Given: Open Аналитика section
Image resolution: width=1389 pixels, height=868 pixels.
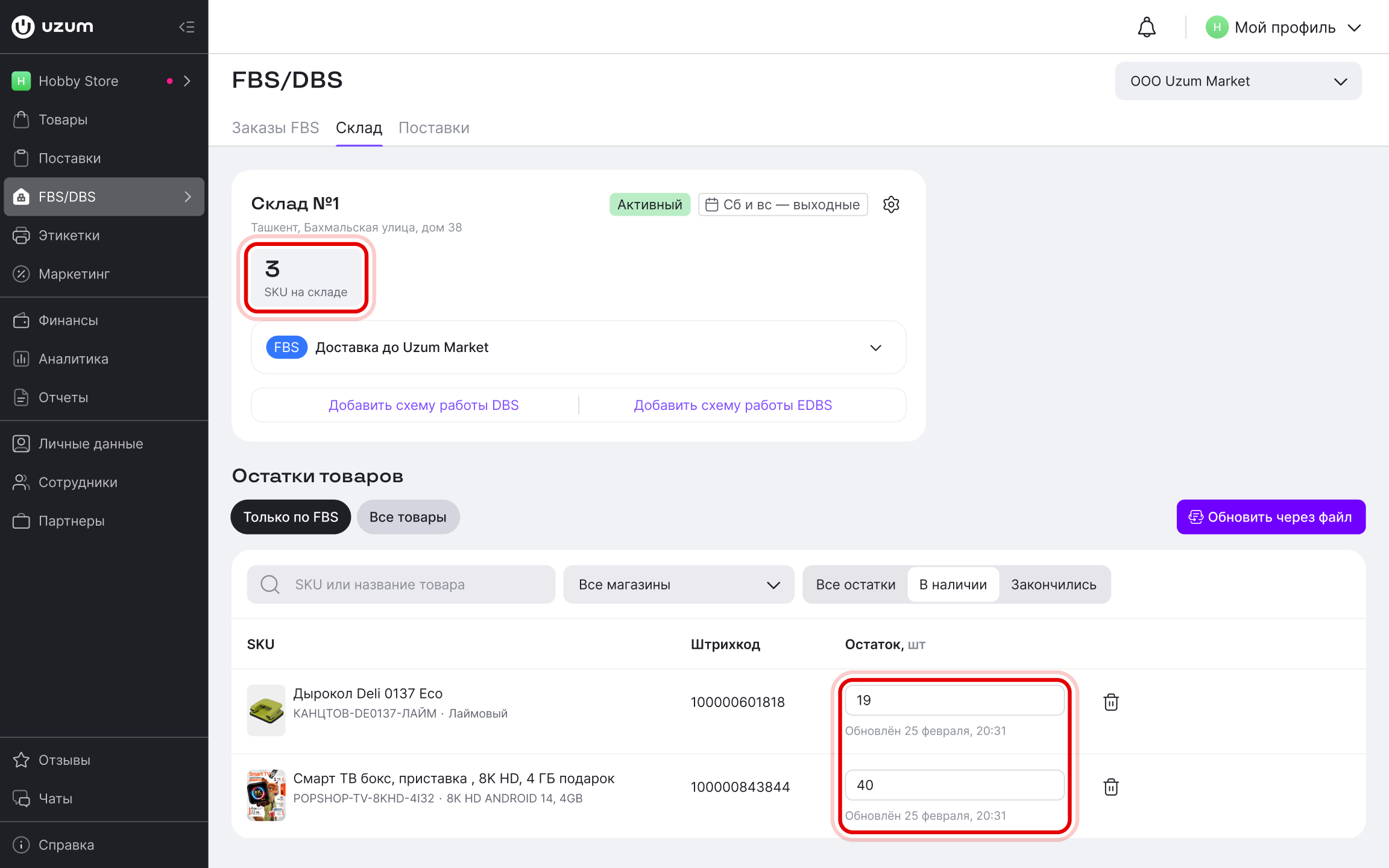Looking at the screenshot, I should coord(104,359).
